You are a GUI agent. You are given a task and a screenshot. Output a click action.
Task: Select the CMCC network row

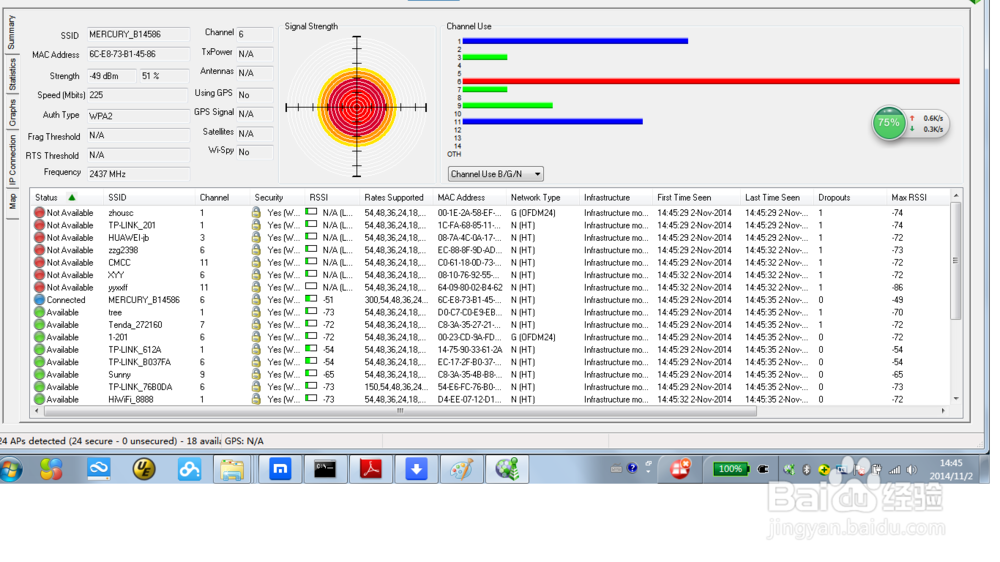490,262
